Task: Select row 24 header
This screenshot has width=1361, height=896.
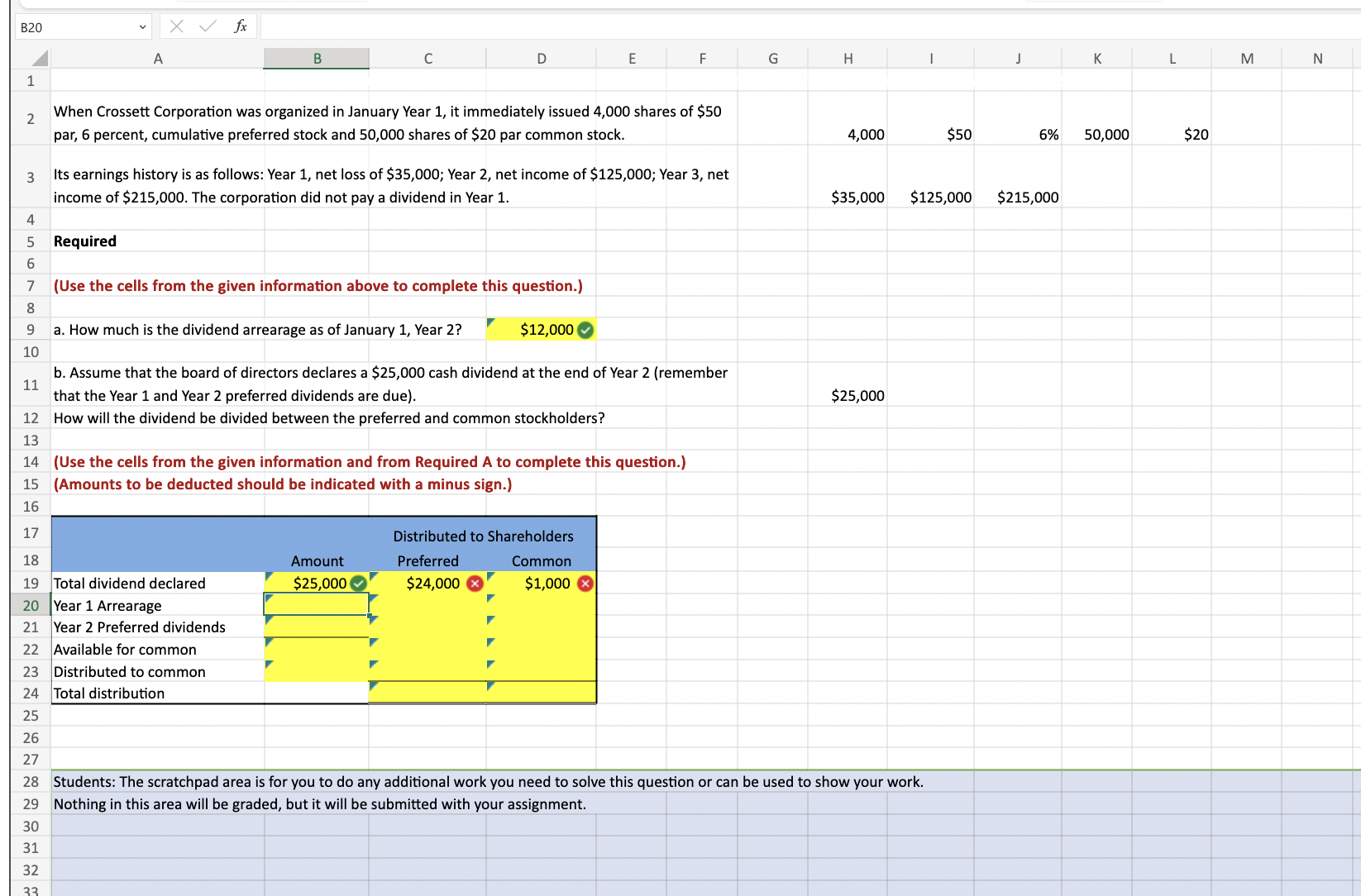Action: (31, 693)
